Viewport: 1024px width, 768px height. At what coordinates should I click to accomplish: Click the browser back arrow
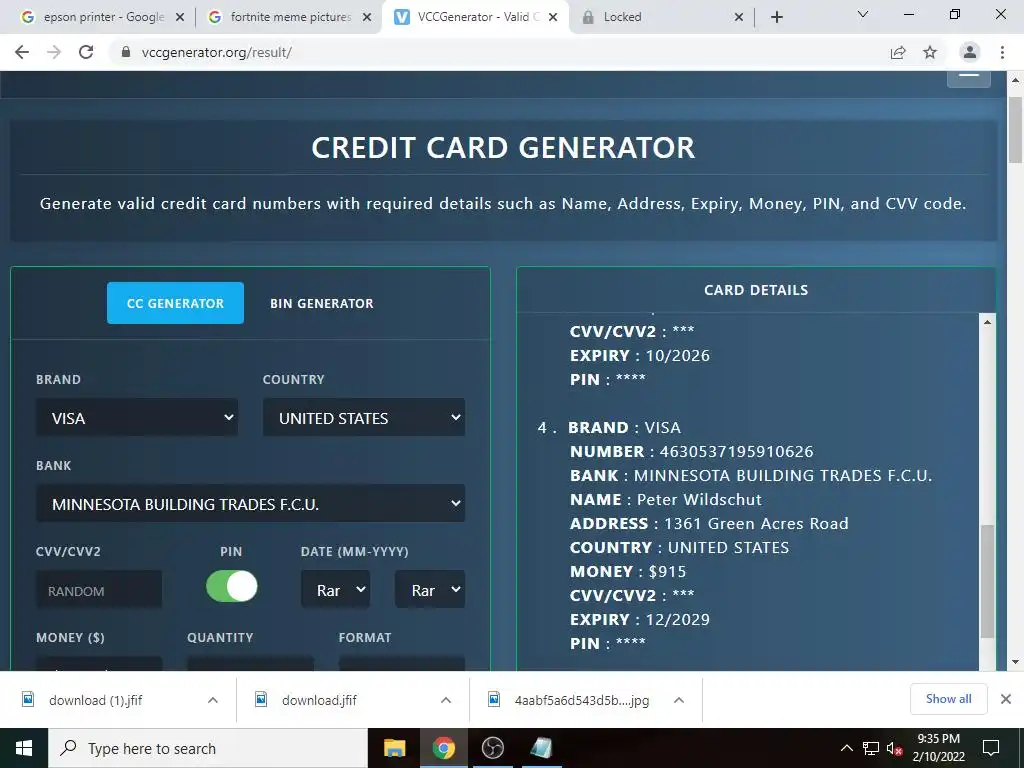(22, 52)
